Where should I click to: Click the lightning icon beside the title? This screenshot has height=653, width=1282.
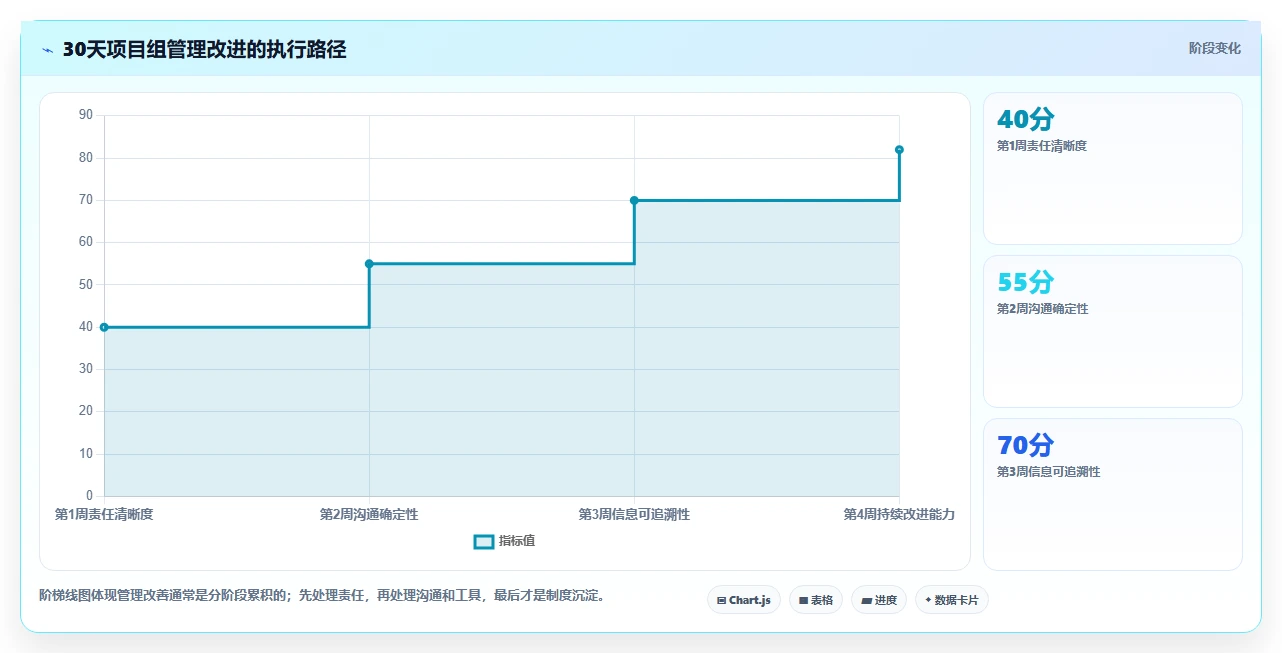[x=47, y=50]
